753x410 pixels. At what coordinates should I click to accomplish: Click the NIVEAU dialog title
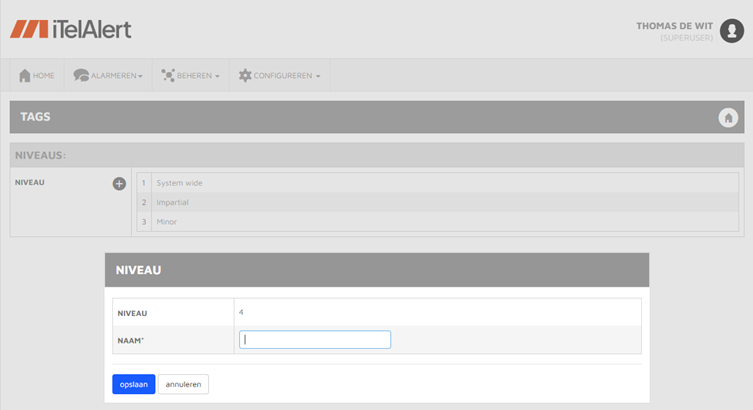pos(138,270)
